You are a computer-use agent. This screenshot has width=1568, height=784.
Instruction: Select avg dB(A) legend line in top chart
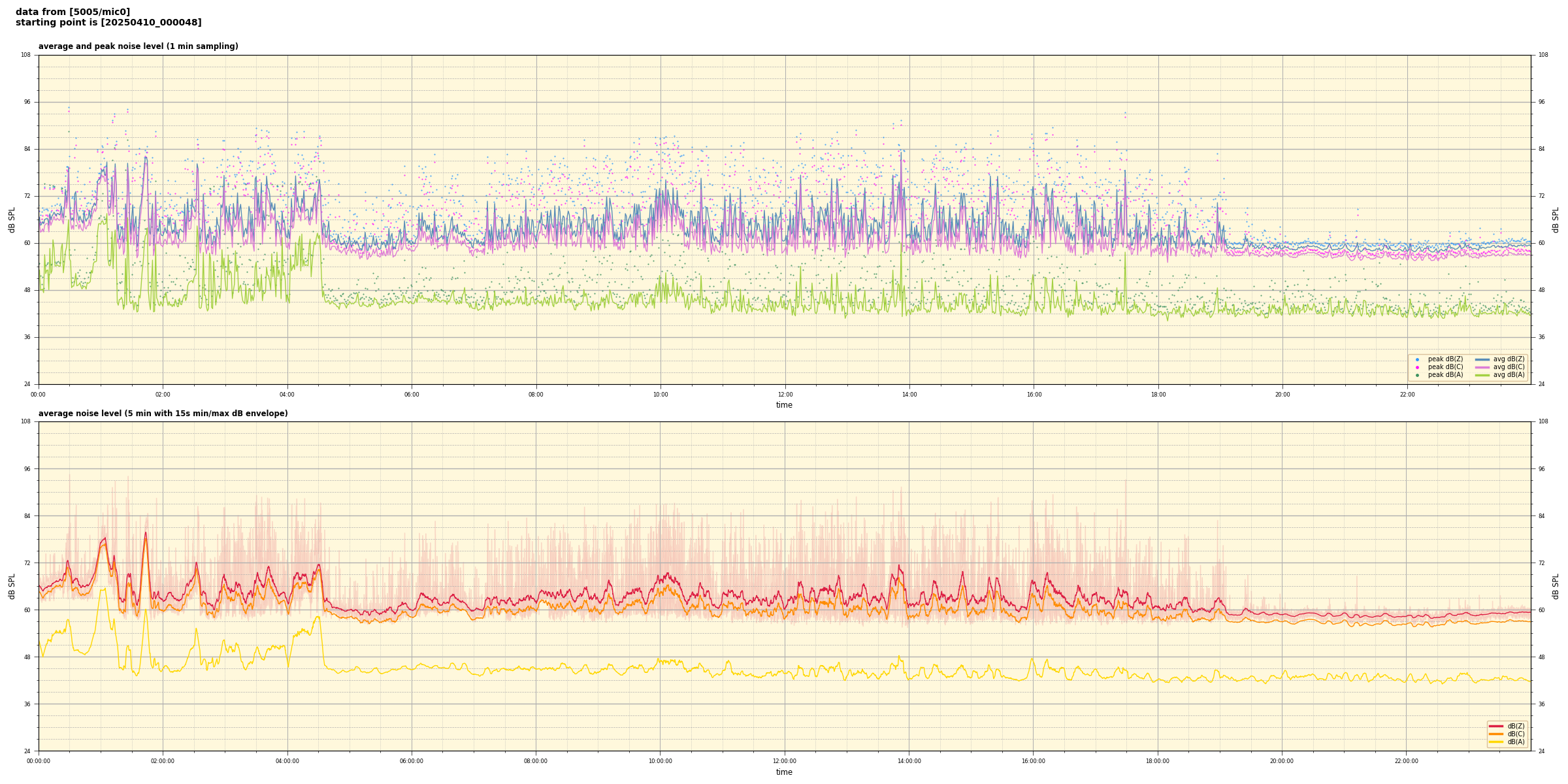(1482, 375)
